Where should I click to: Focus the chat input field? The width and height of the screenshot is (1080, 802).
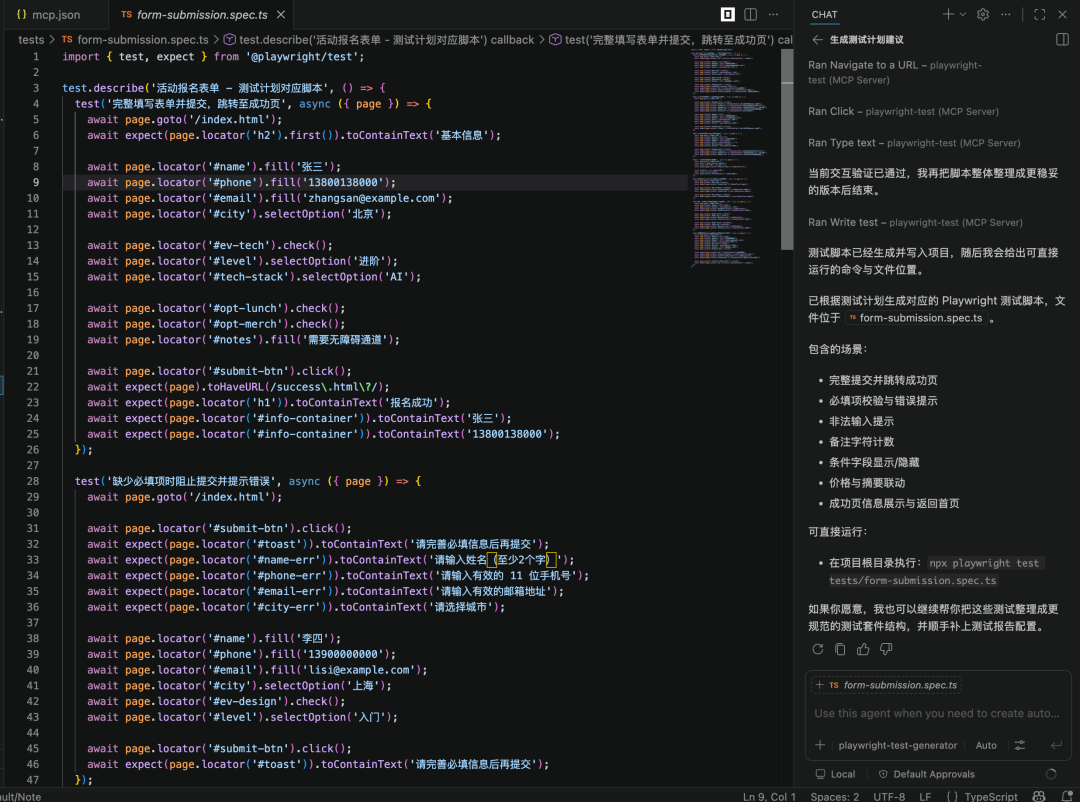pos(937,714)
